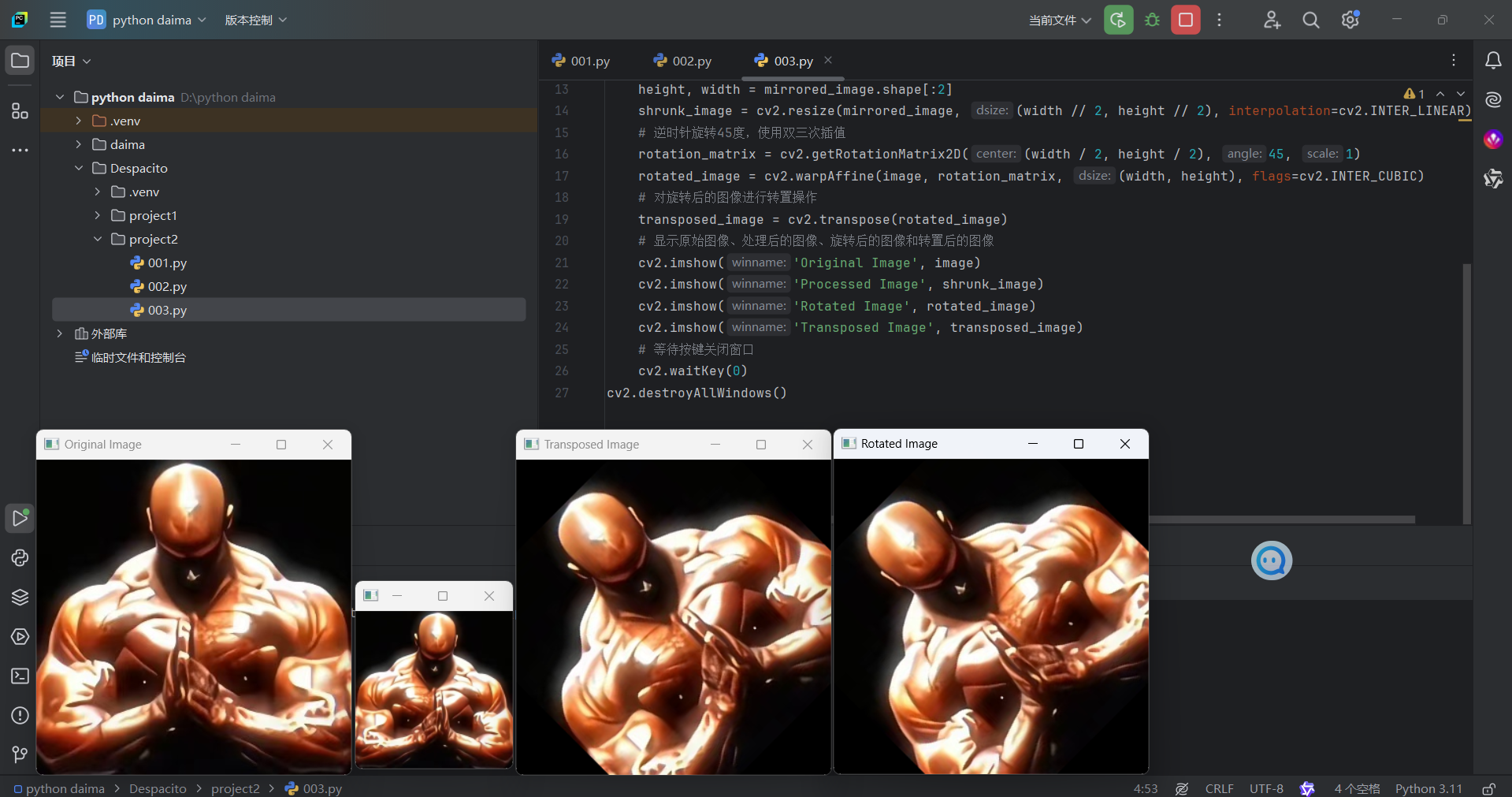Collapse the project2 folder

[98, 239]
